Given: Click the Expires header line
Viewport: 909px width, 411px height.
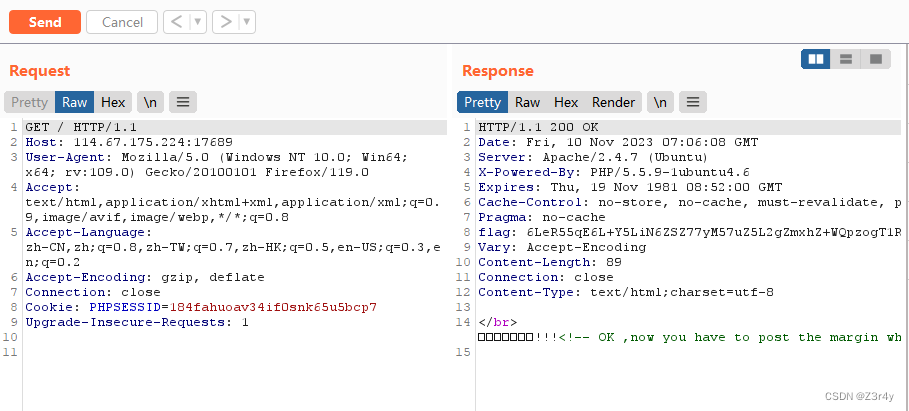Looking at the screenshot, I should pyautogui.click(x=630, y=187).
